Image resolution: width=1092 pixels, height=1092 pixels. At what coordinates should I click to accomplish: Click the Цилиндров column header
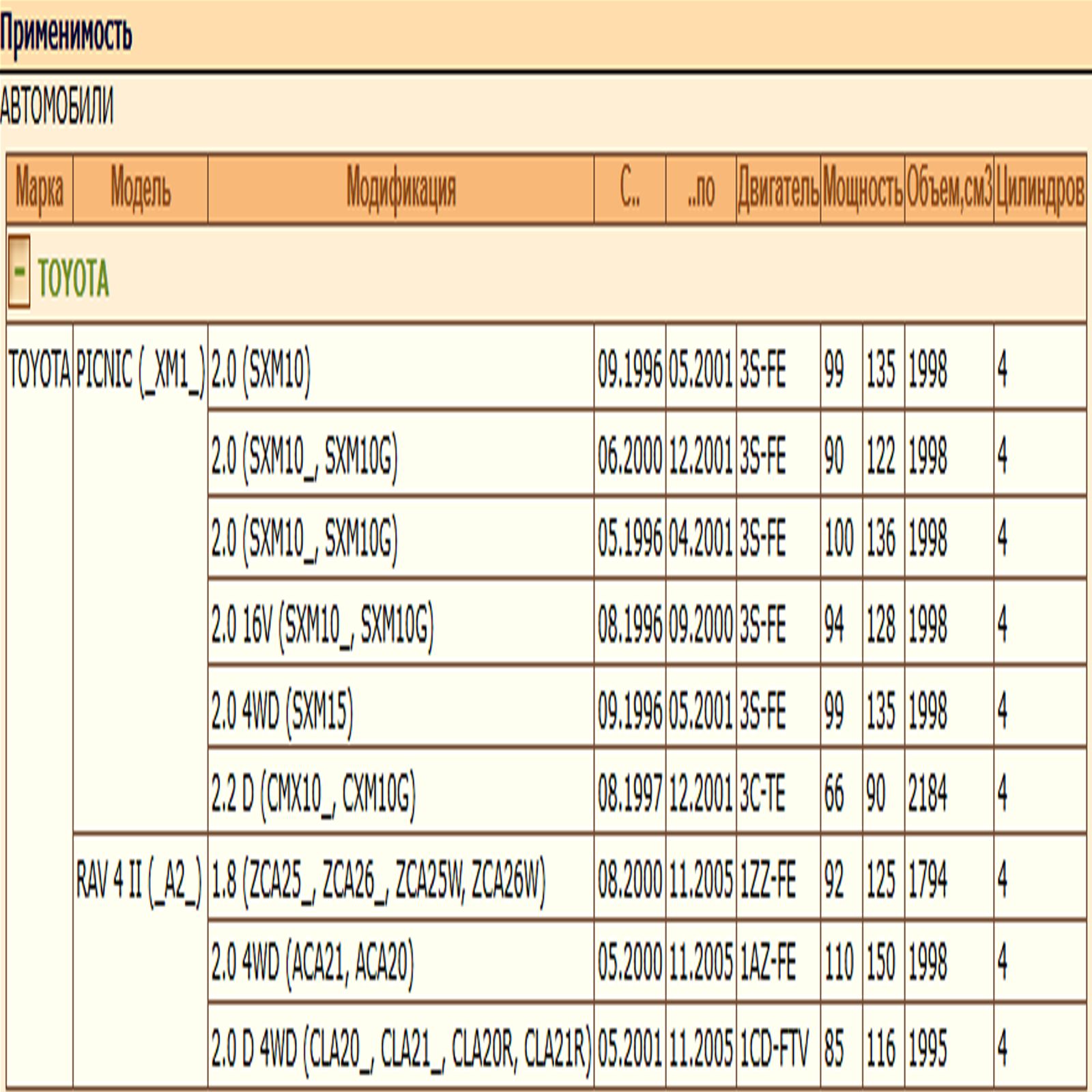pos(1039,189)
